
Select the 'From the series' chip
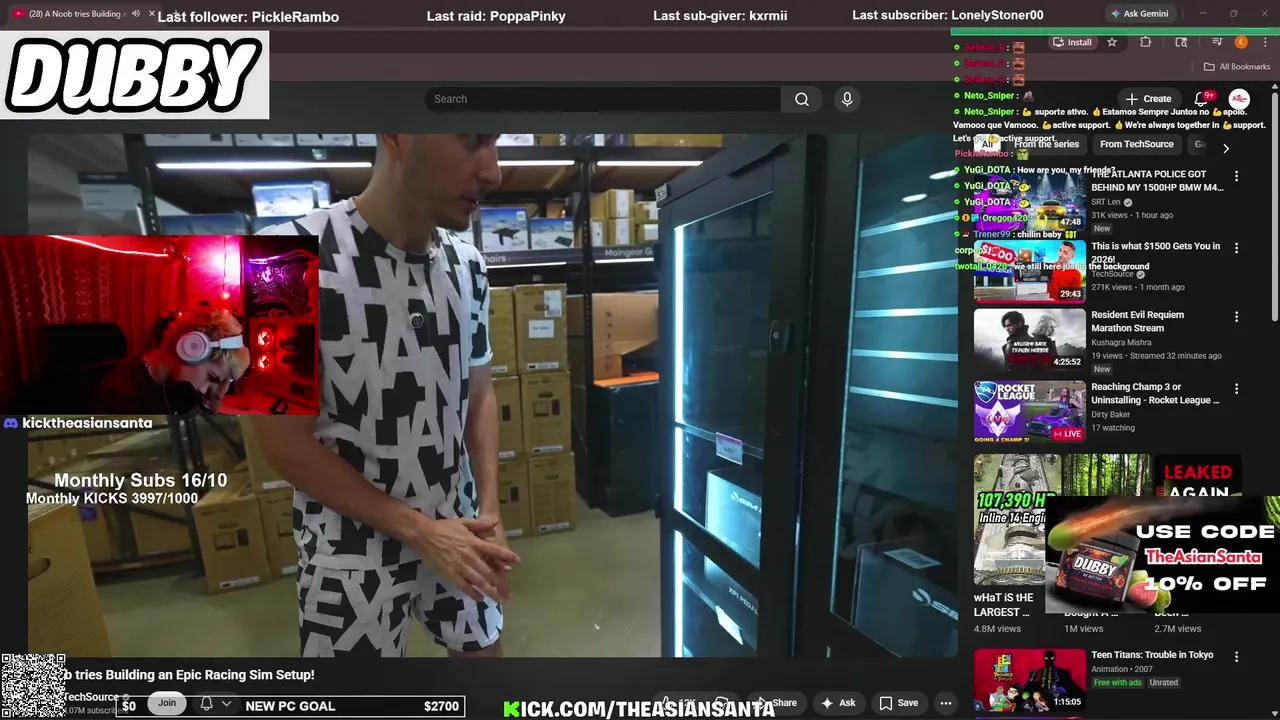(1046, 144)
